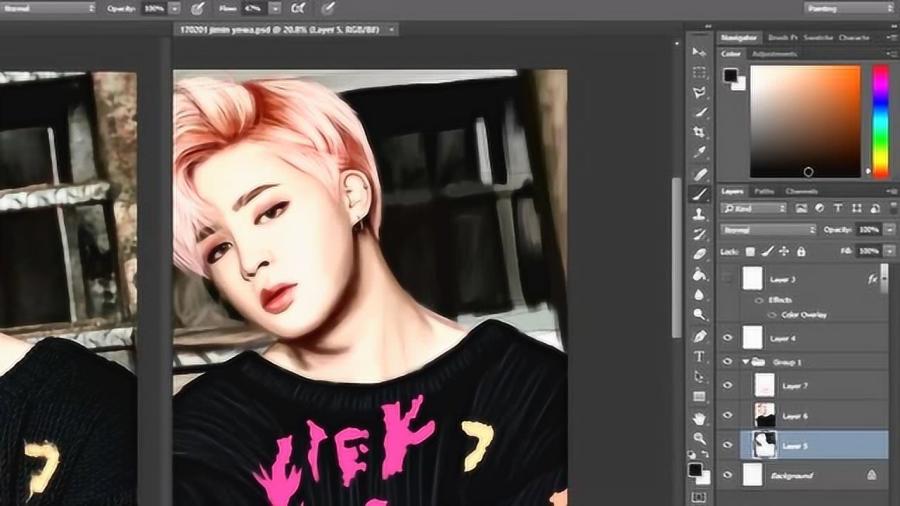Select the Move tool
The width and height of the screenshot is (900, 506).
[699, 51]
